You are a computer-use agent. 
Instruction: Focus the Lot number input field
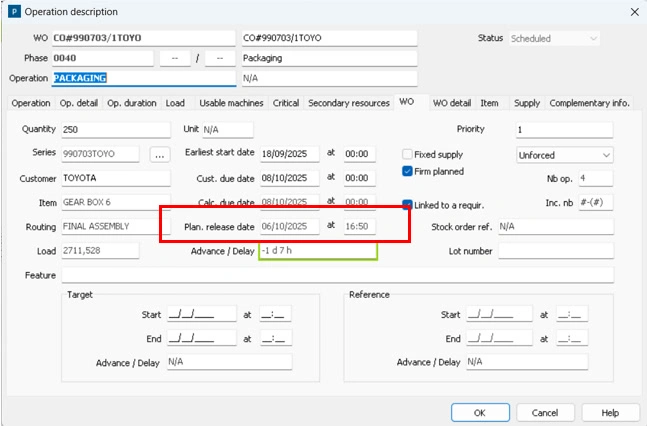click(x=555, y=251)
